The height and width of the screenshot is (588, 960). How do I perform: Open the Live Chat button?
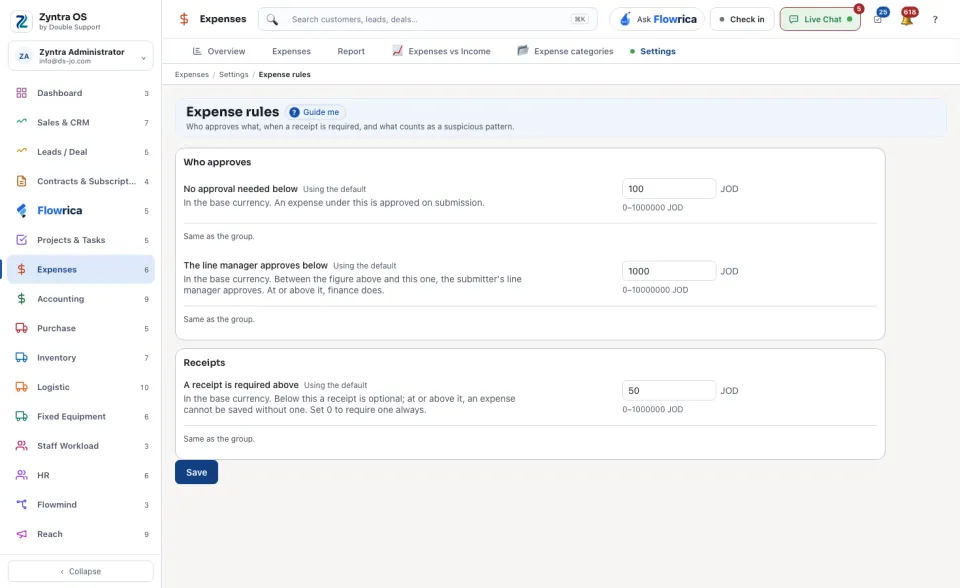820,20
